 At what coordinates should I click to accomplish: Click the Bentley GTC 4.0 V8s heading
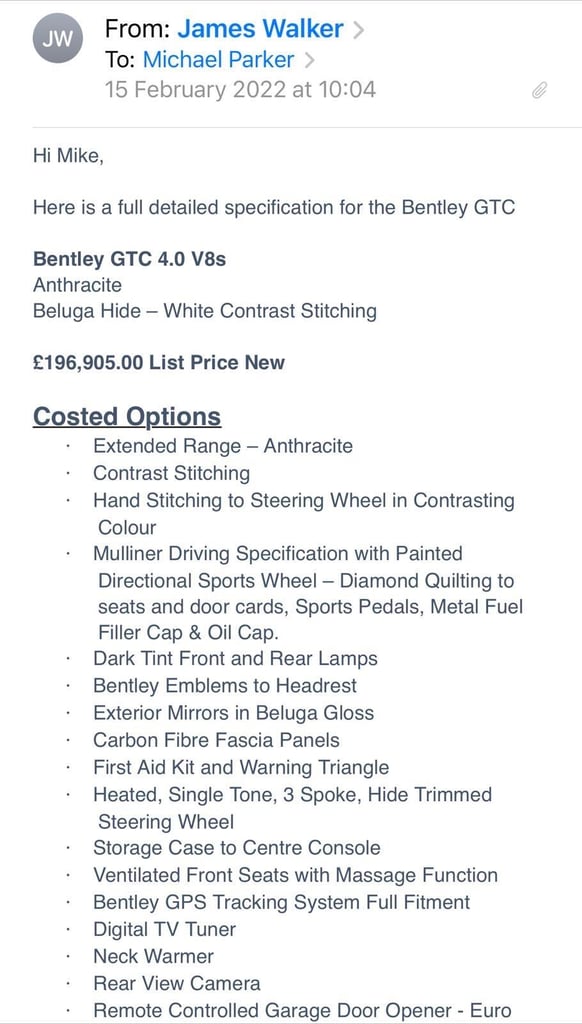[129, 259]
